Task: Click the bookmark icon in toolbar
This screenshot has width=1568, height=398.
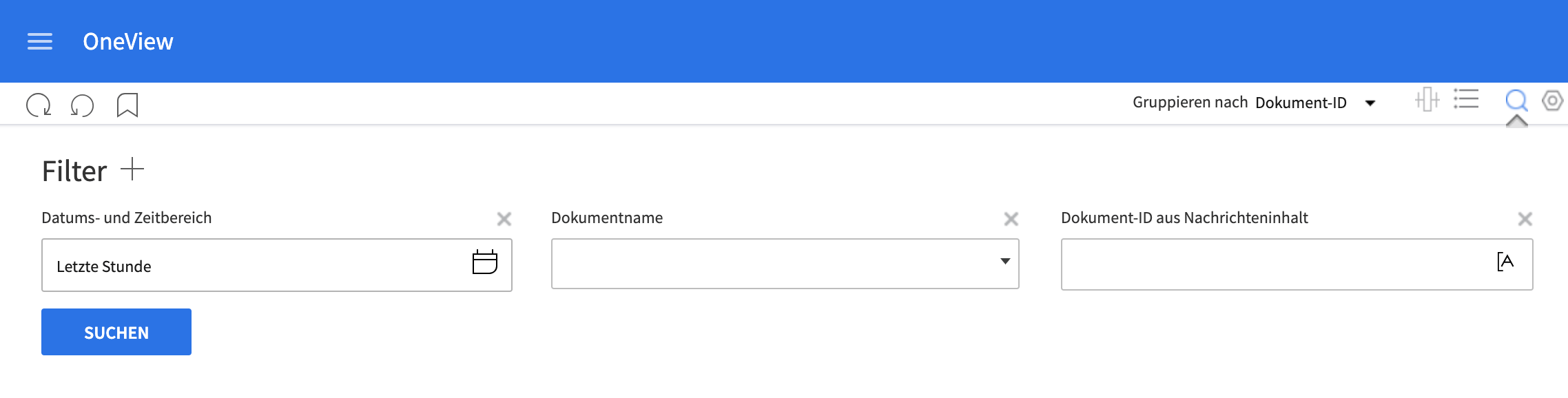Action: coord(127,105)
